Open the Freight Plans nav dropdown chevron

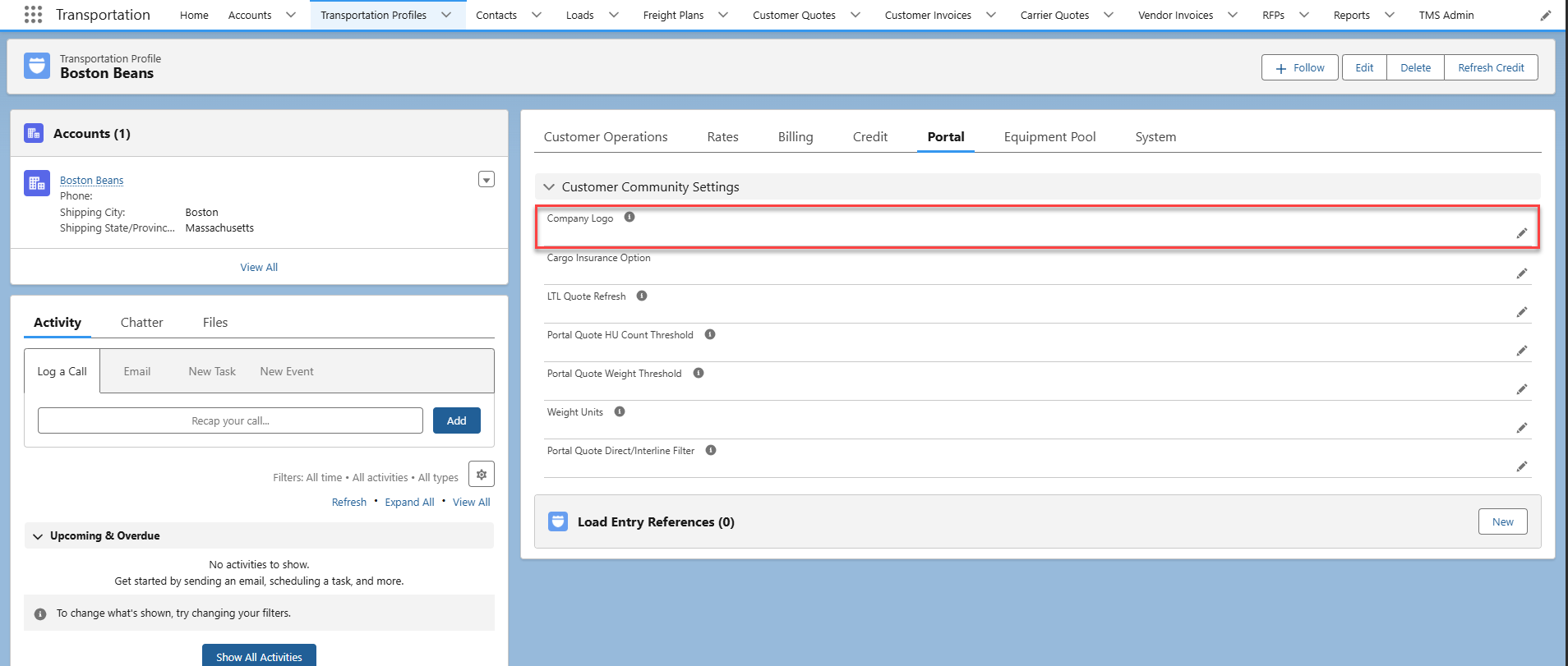pyautogui.click(x=723, y=15)
